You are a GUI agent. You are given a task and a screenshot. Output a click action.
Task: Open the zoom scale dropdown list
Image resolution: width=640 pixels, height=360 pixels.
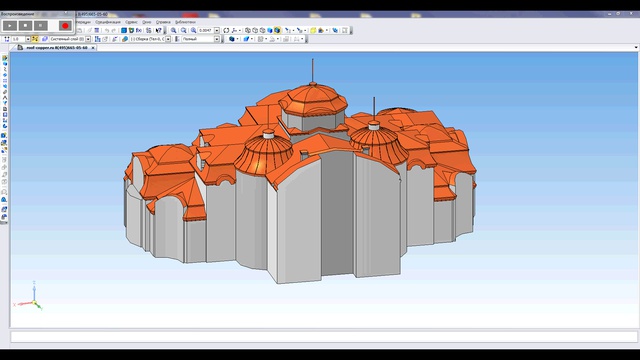[217, 30]
